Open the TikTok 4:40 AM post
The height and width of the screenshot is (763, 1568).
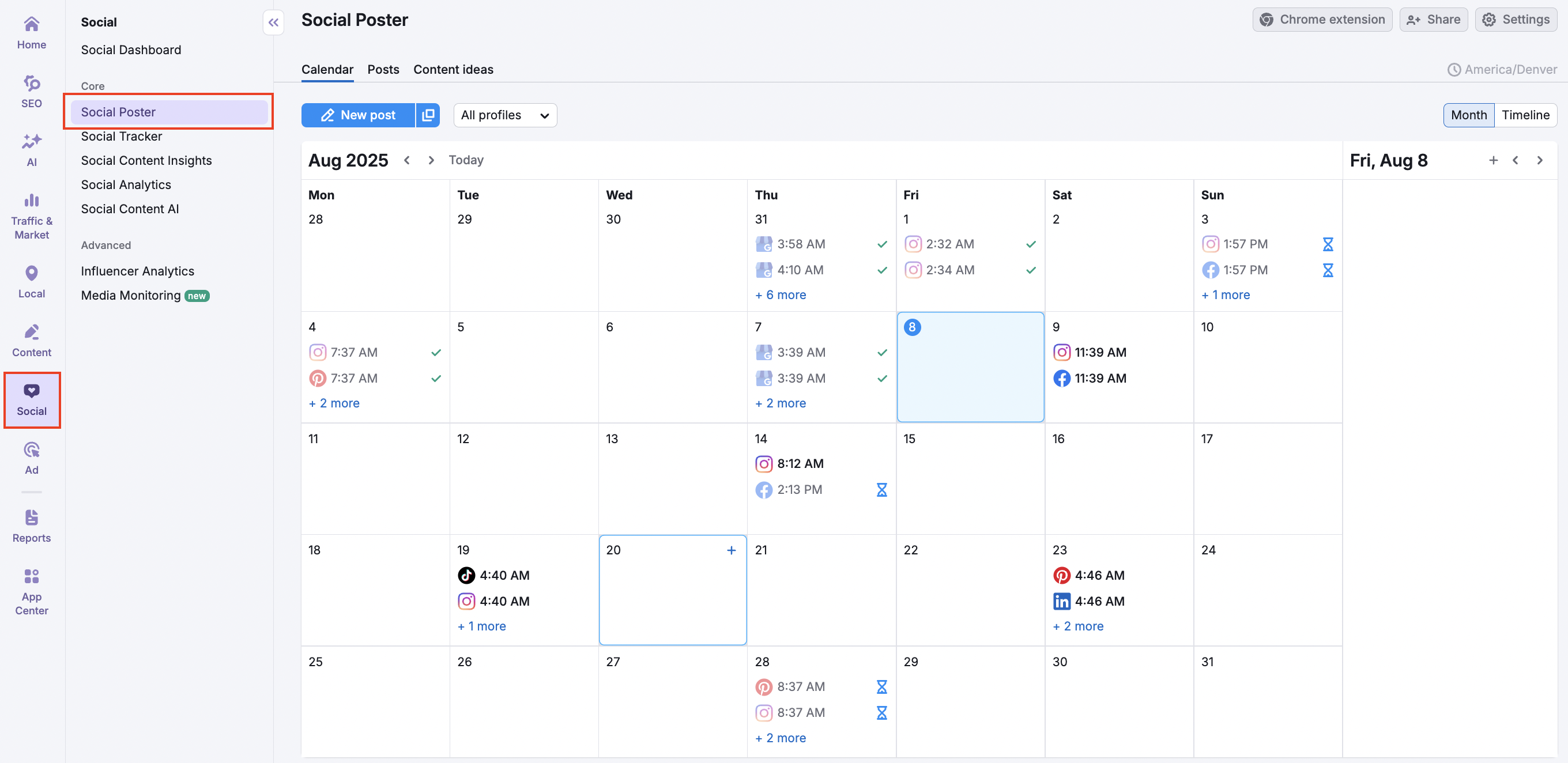pyautogui.click(x=493, y=575)
